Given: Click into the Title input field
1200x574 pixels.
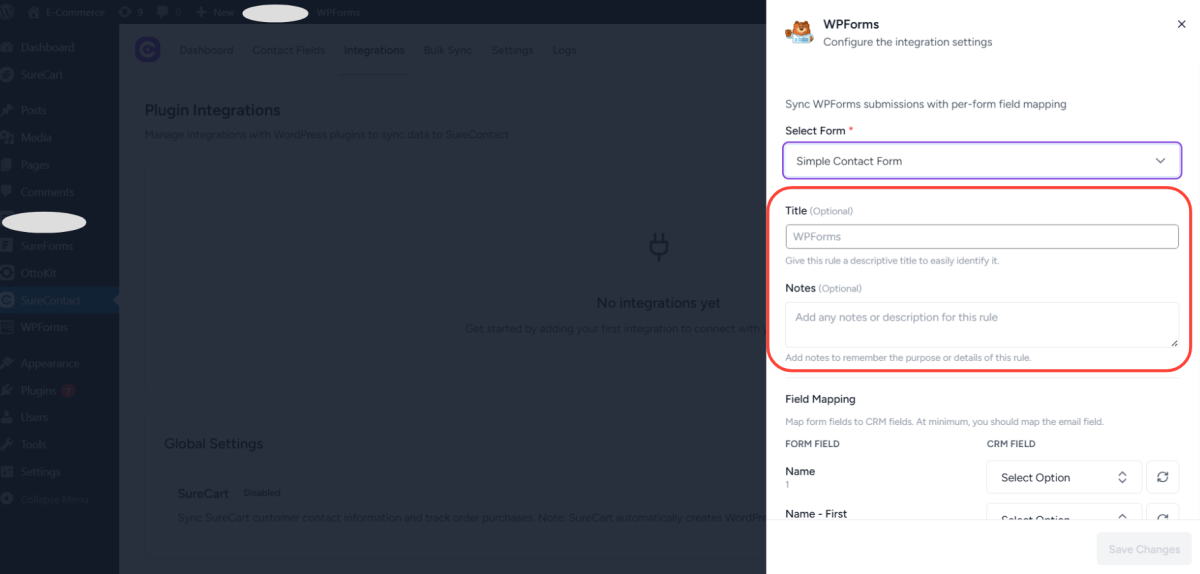Looking at the screenshot, I should (x=981, y=237).
